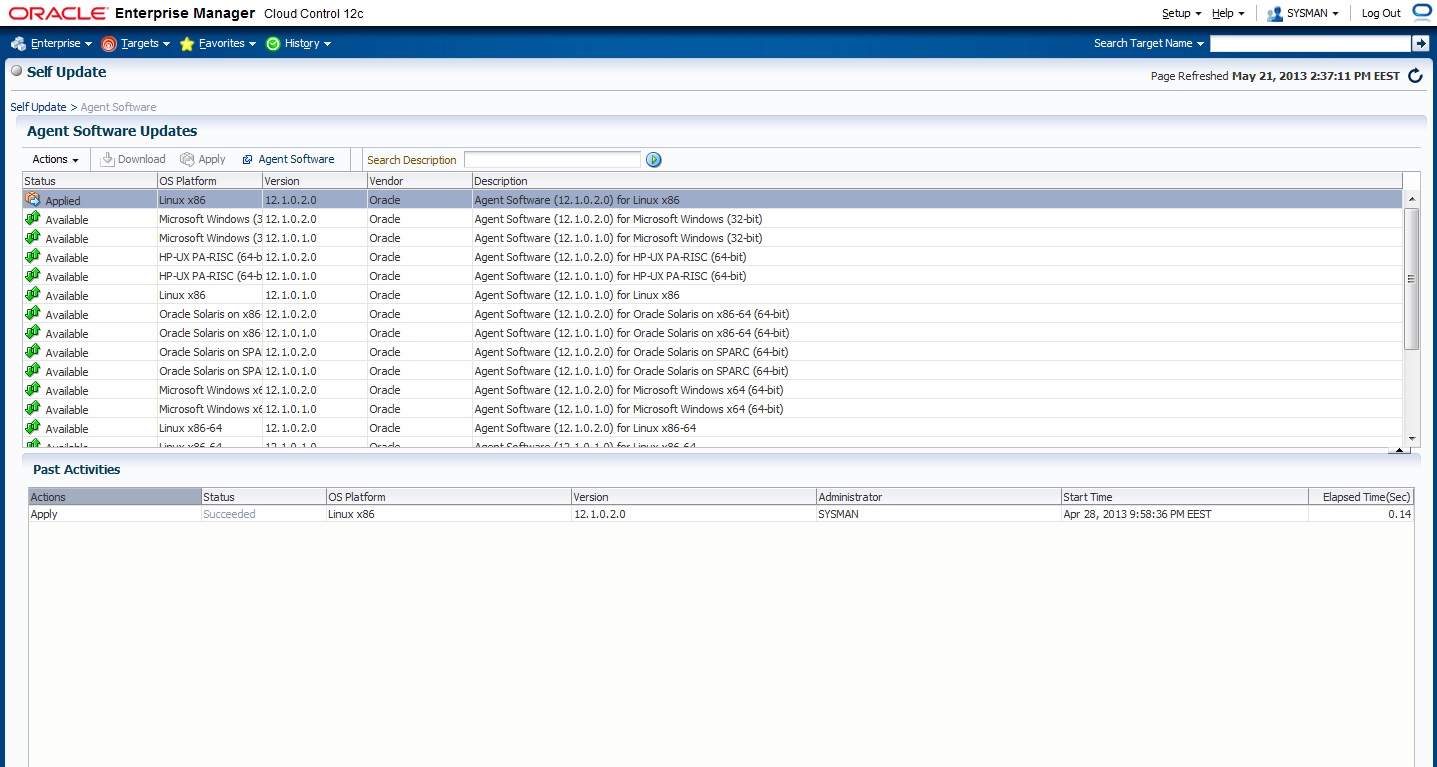Open the SYSMAN user dropdown
Viewport: 1437px width, 767px height.
click(1302, 14)
